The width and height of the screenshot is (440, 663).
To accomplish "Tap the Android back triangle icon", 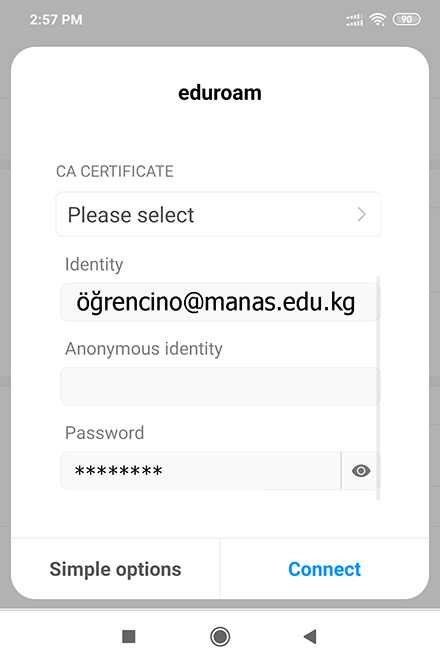I will 310,636.
